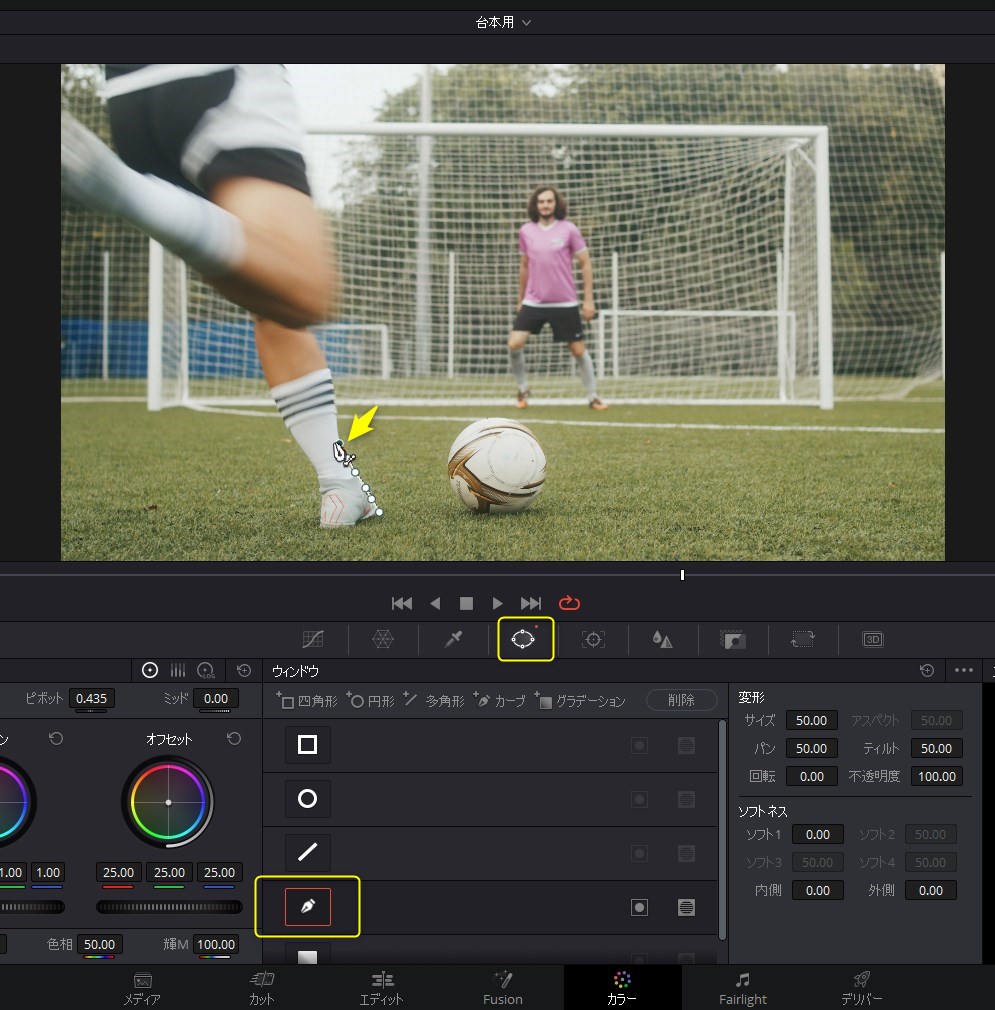995x1010 pixels.
Task: Open the Qualifier eyedropper palette
Action: coord(453,639)
